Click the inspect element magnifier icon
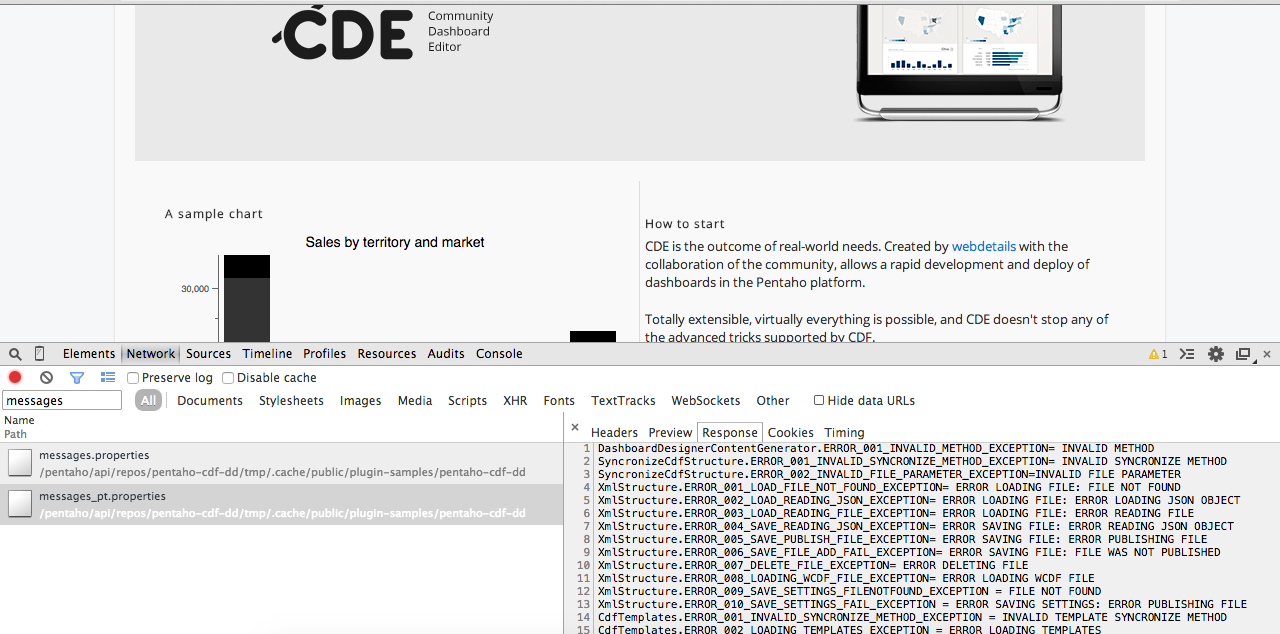The width and height of the screenshot is (1280, 634). click(15, 354)
